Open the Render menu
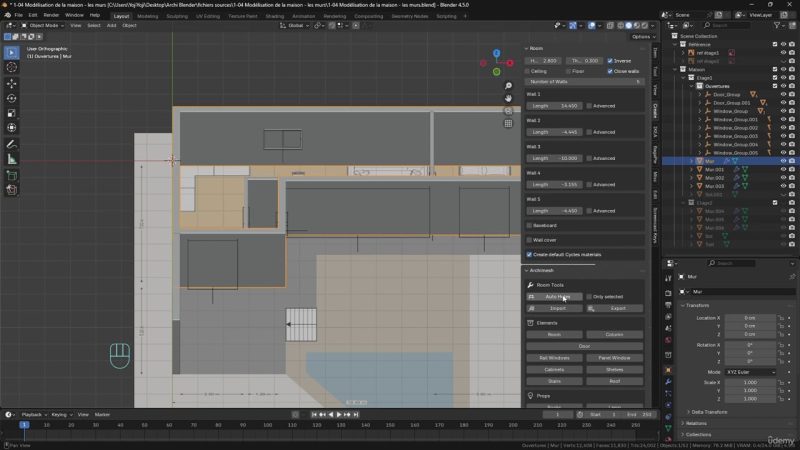Image resolution: width=800 pixels, height=450 pixels. pyautogui.click(x=52, y=15)
